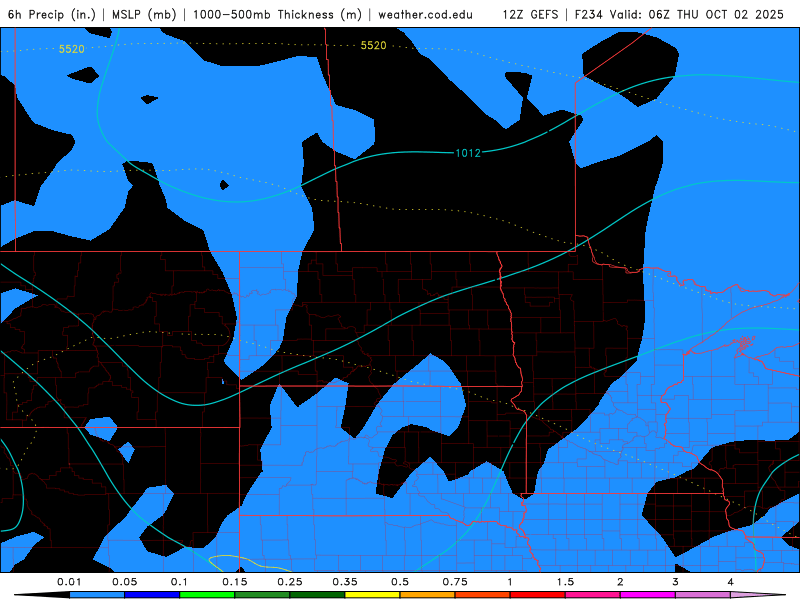
Task: Click the orange 0.5 legend swatch
Action: click(x=428, y=595)
